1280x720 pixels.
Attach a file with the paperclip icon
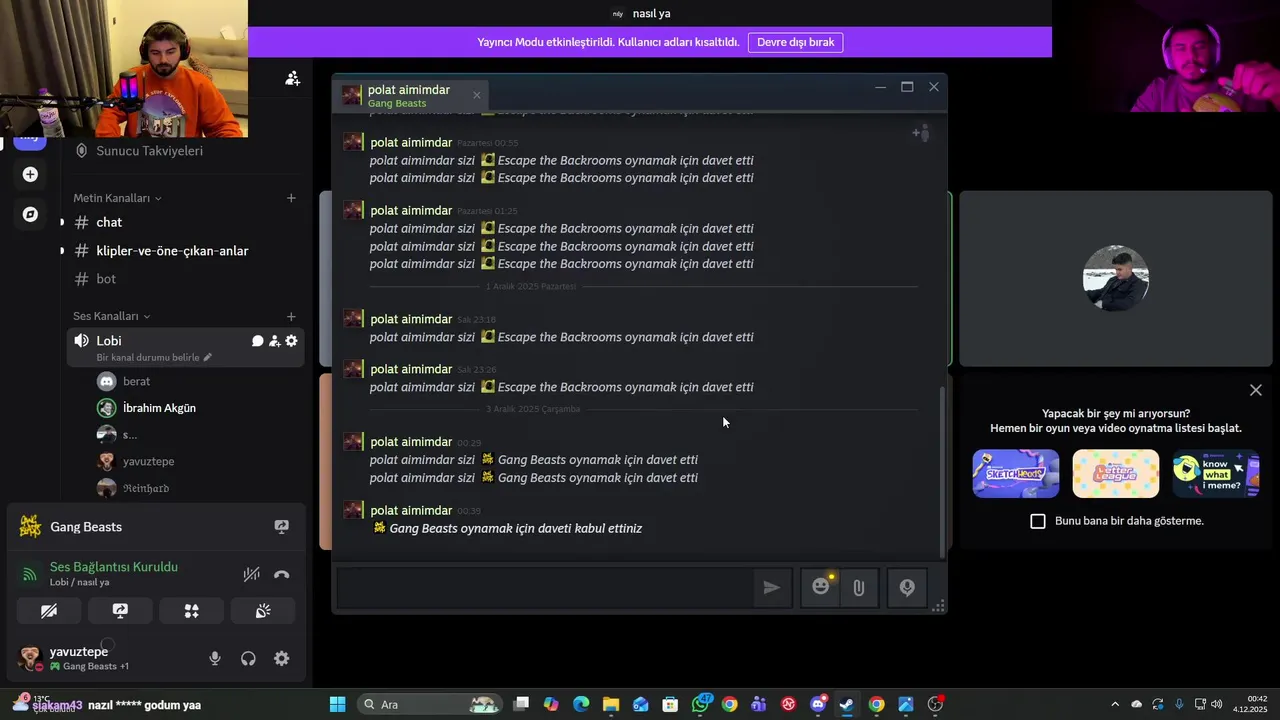(x=859, y=588)
